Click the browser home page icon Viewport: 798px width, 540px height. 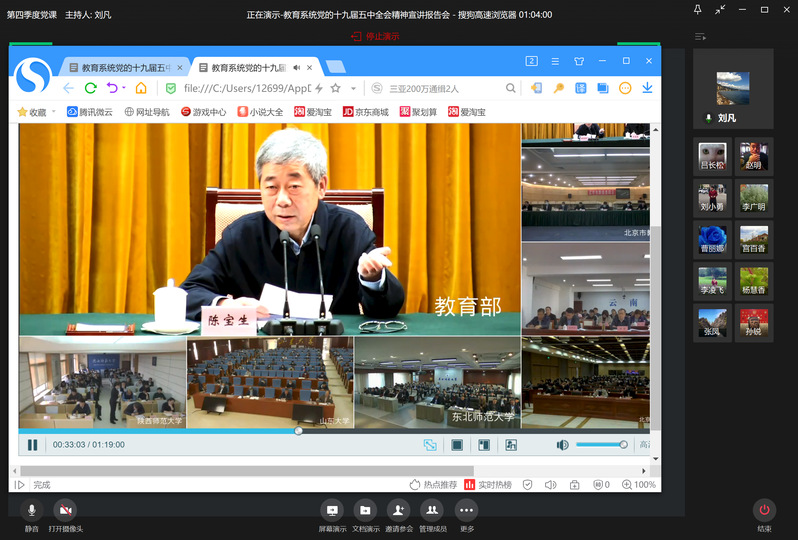coord(141,88)
